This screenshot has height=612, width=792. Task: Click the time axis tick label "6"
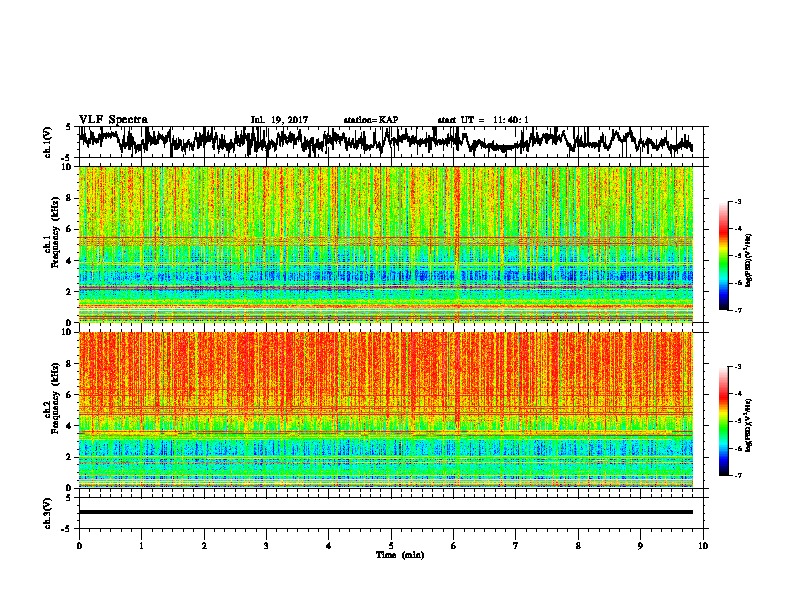pos(454,546)
